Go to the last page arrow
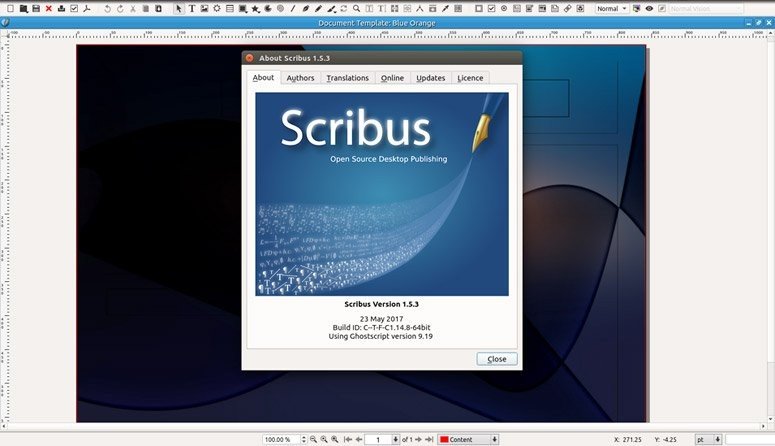Image resolution: width=775 pixels, height=446 pixels. pyautogui.click(x=429, y=439)
